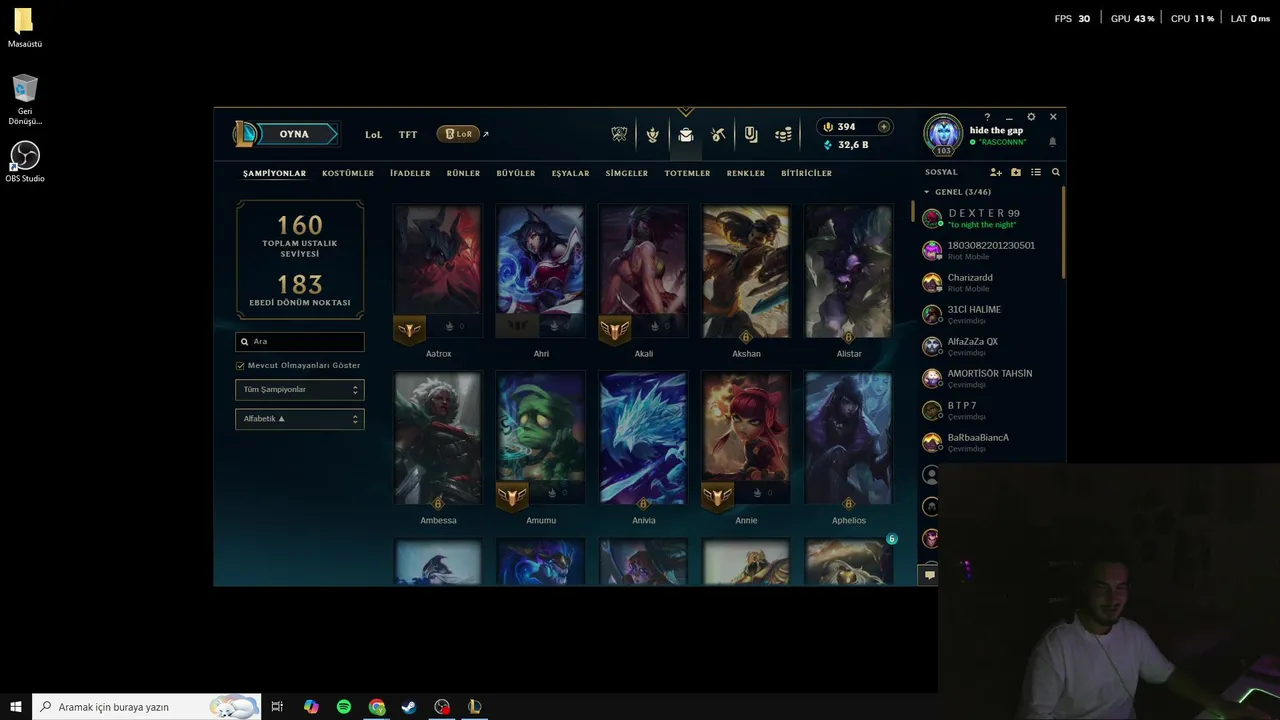This screenshot has width=1280, height=720.
Task: Open the Clash trophy icon in top navigation
Action: [619, 134]
